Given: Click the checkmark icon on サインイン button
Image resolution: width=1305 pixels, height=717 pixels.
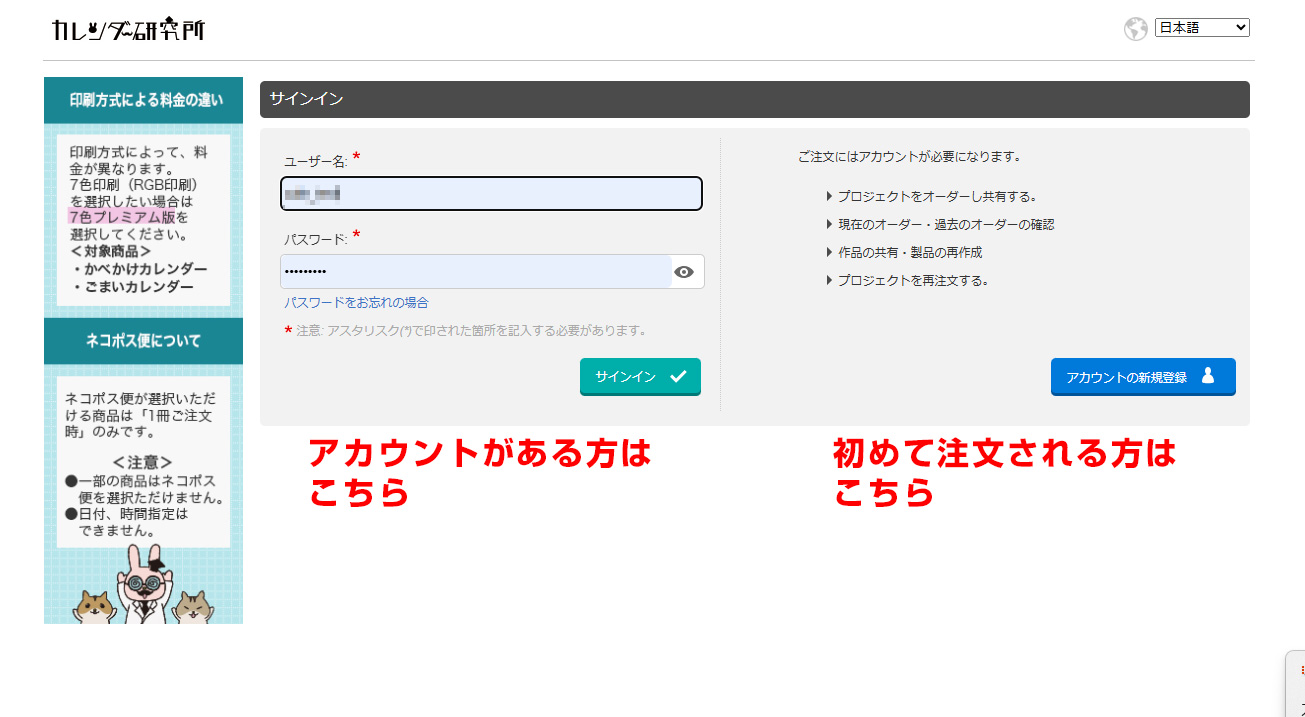Looking at the screenshot, I should point(679,377).
